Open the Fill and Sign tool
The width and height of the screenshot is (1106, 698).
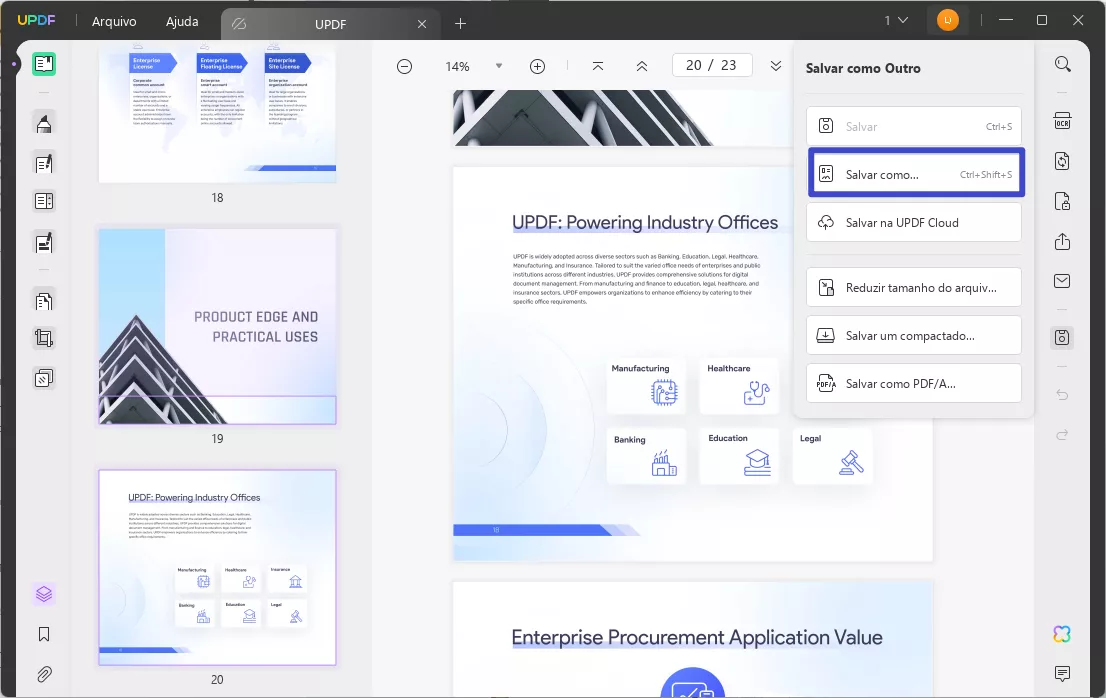(44, 243)
